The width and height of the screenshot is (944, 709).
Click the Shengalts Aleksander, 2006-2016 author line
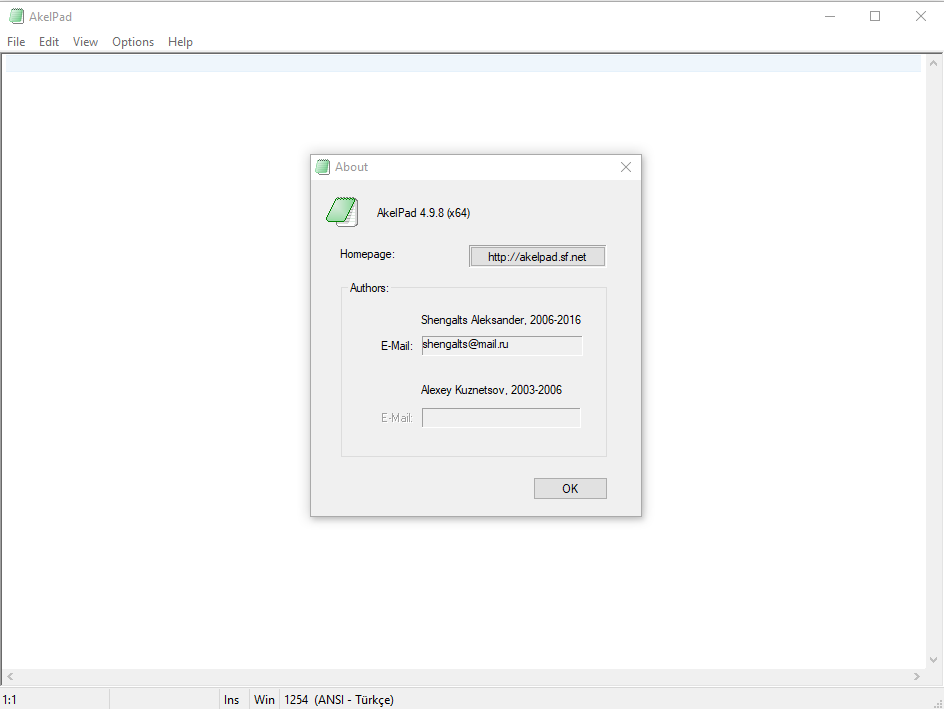click(501, 320)
